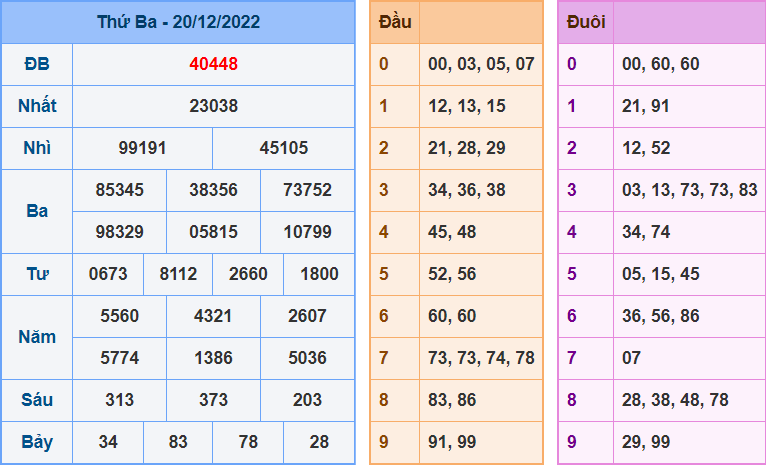
Task: Click fifth prize number 5036
Action: pos(307,358)
